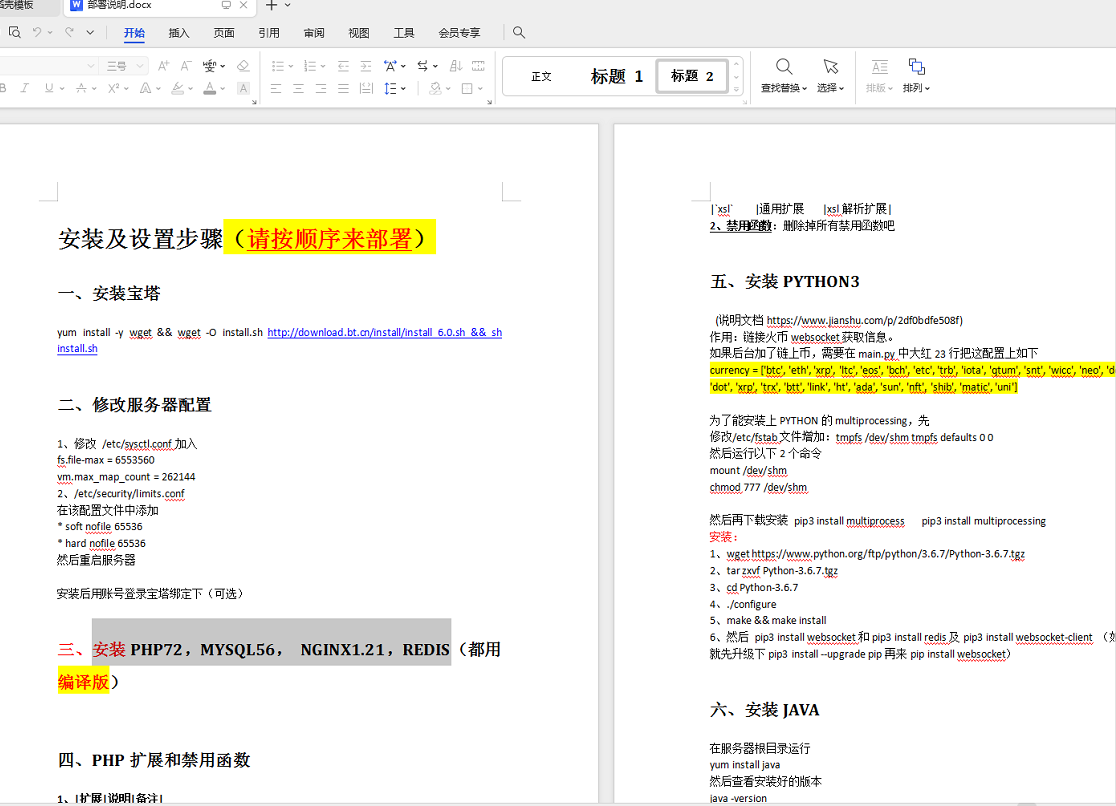Switch to the 插入 (Insert) tab
The width and height of the screenshot is (1116, 806).
point(179,32)
